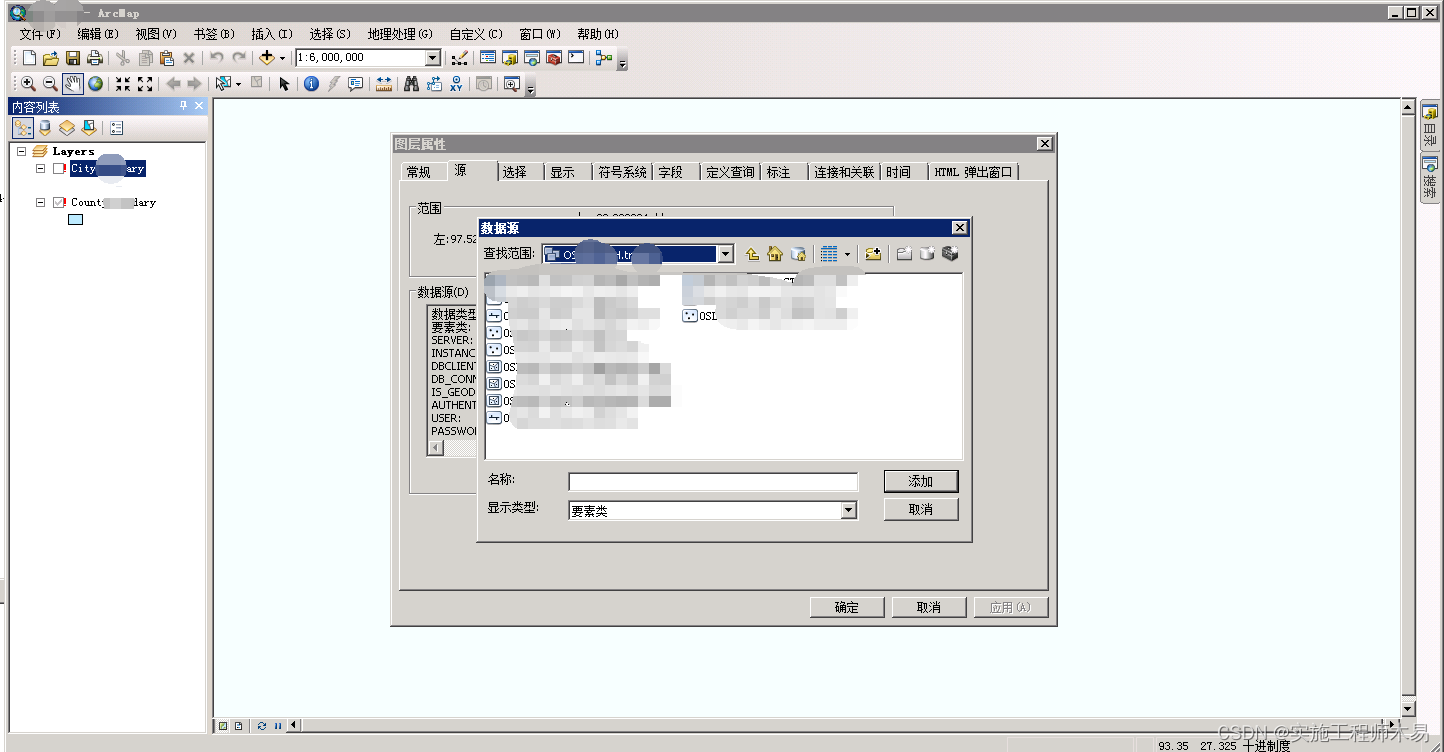Click Up One Level in data source dialog
The height and width of the screenshot is (752, 1444).
[x=752, y=254]
